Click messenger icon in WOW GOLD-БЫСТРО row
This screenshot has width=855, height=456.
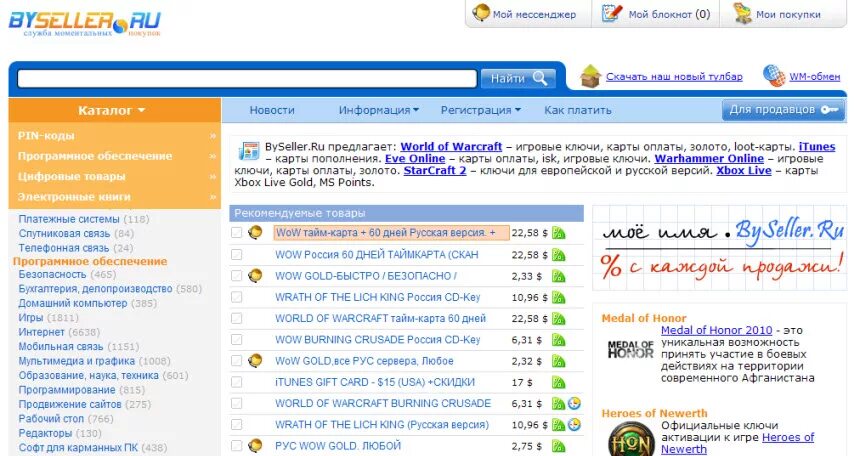click(255, 275)
